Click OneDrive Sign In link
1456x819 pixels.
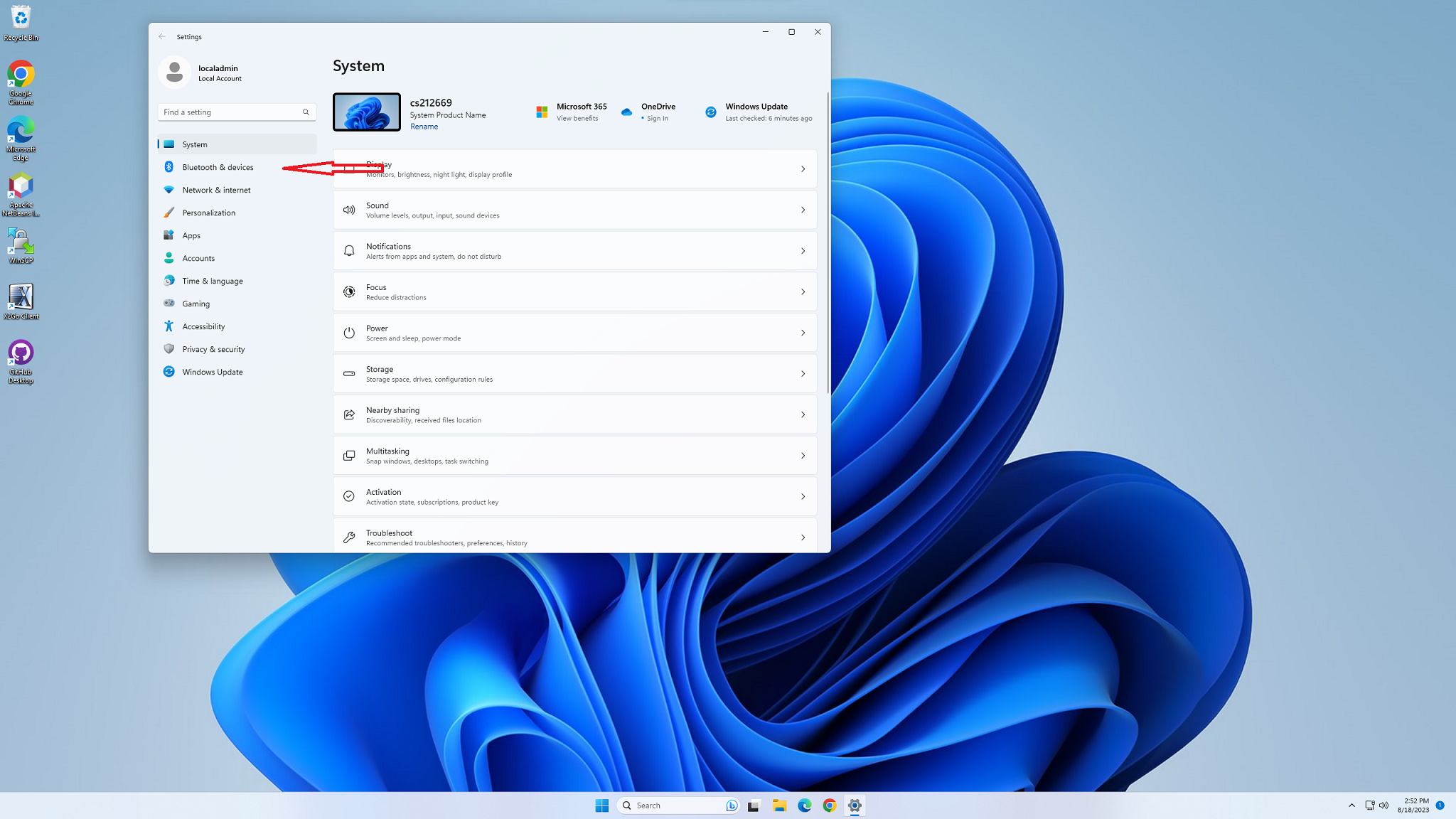click(657, 119)
